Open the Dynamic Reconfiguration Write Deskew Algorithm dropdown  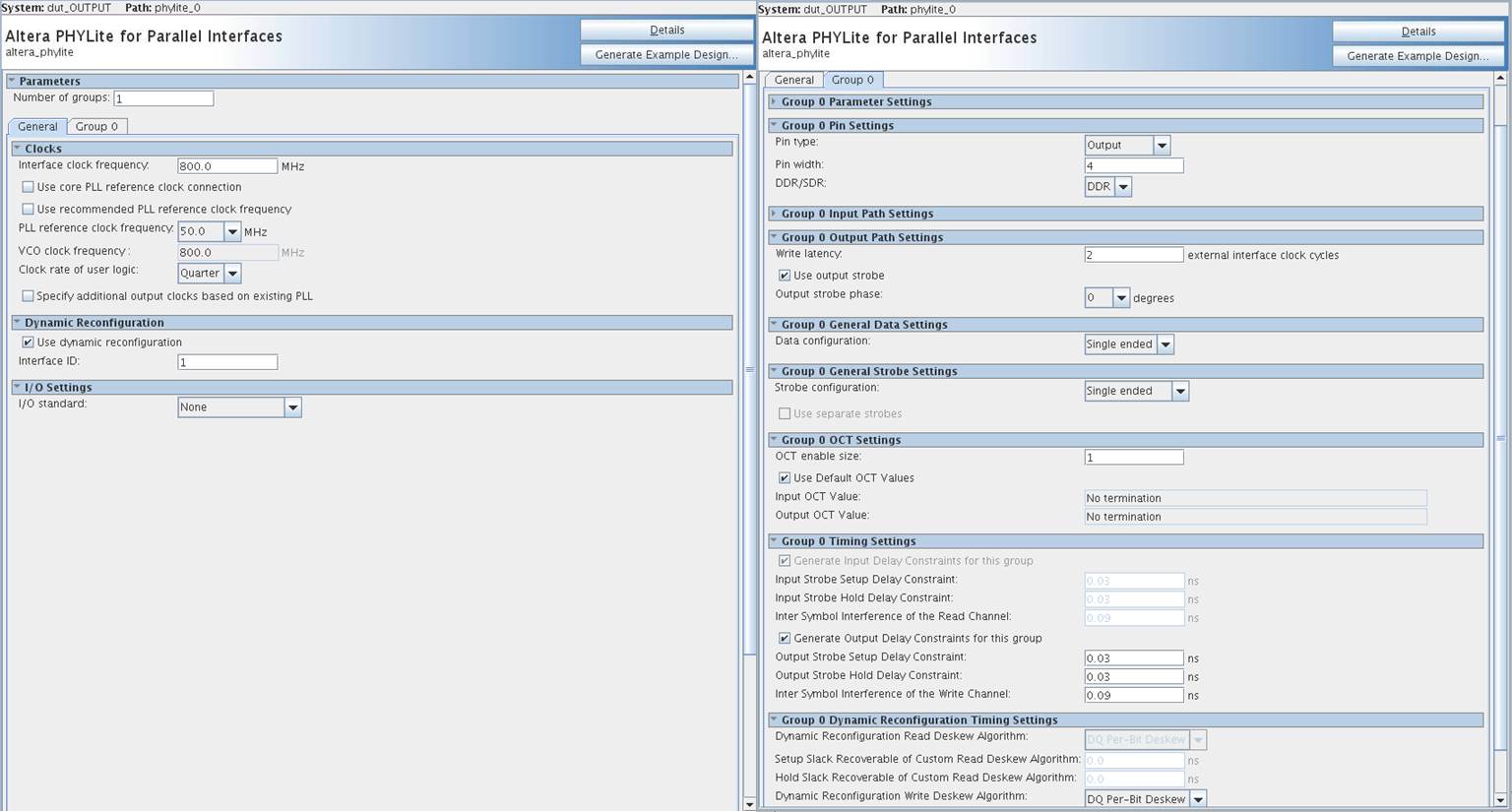1198,799
